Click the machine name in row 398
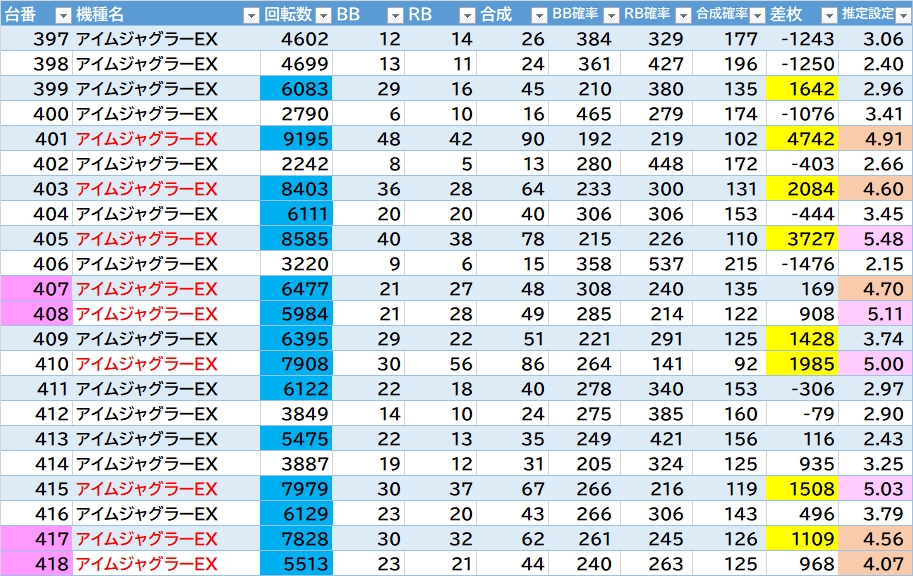Viewport: 913px width, 576px height. (147, 63)
